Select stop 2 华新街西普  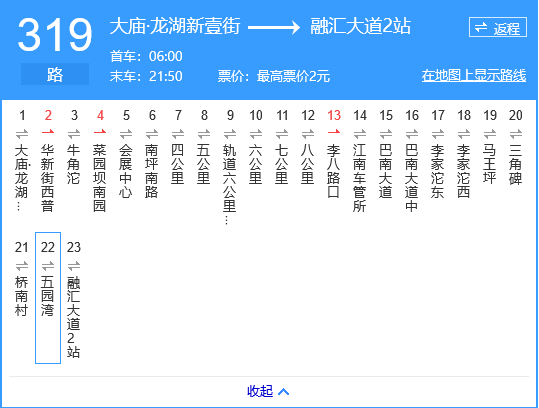pos(48,178)
